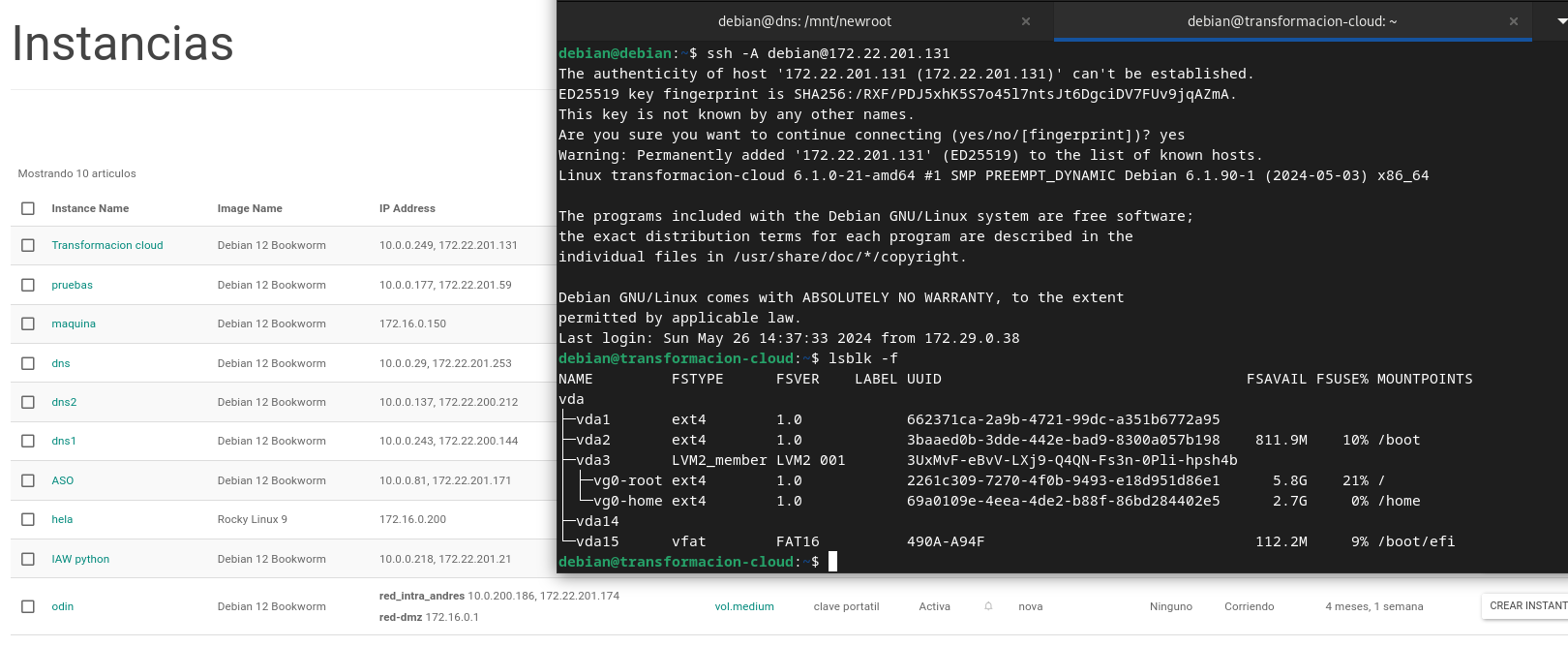Click IP cell '172.16.0.150'
Viewport: 1568px width, 647px height.
pyautogui.click(x=413, y=323)
